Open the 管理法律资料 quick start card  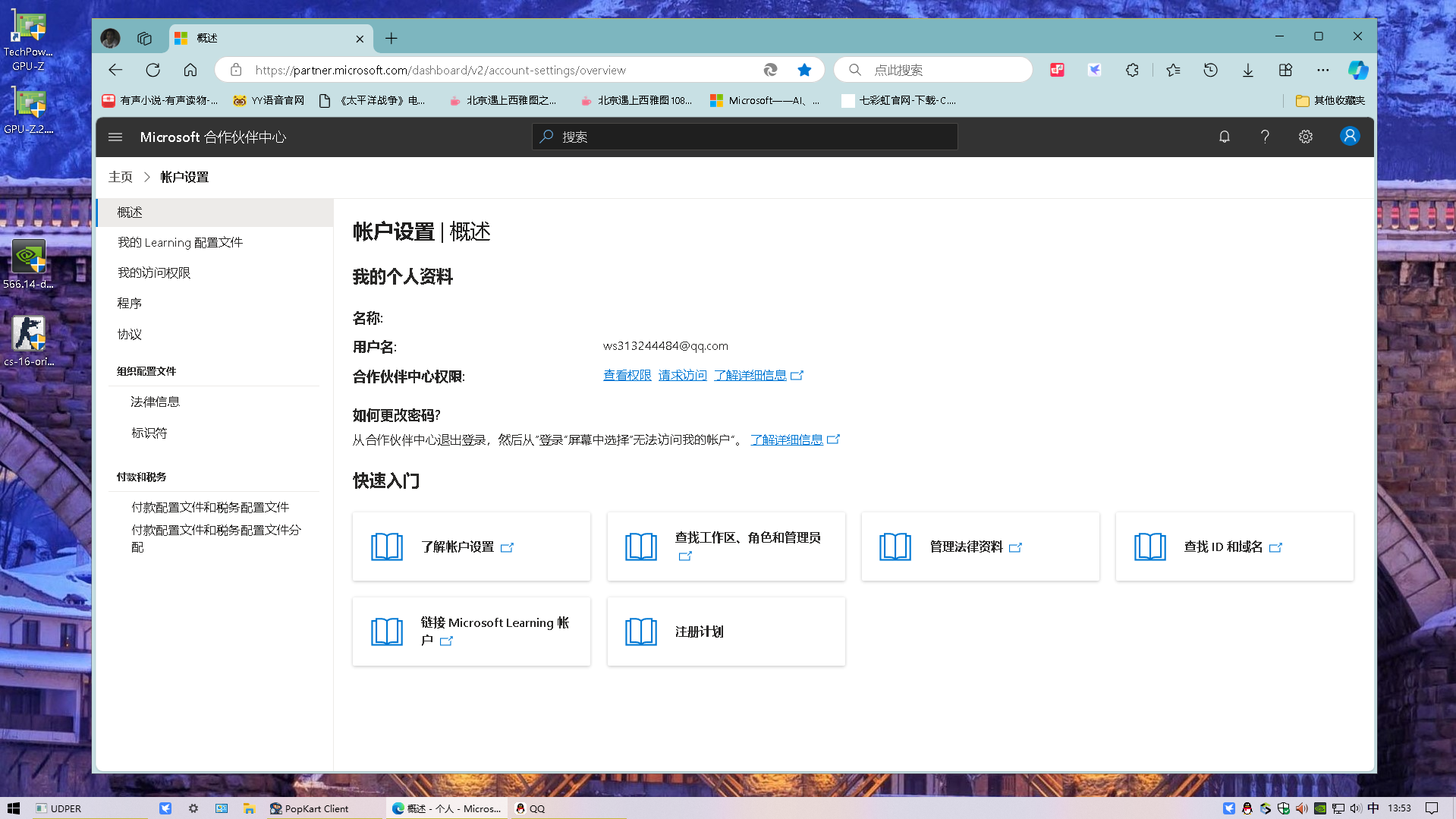pyautogui.click(x=980, y=547)
